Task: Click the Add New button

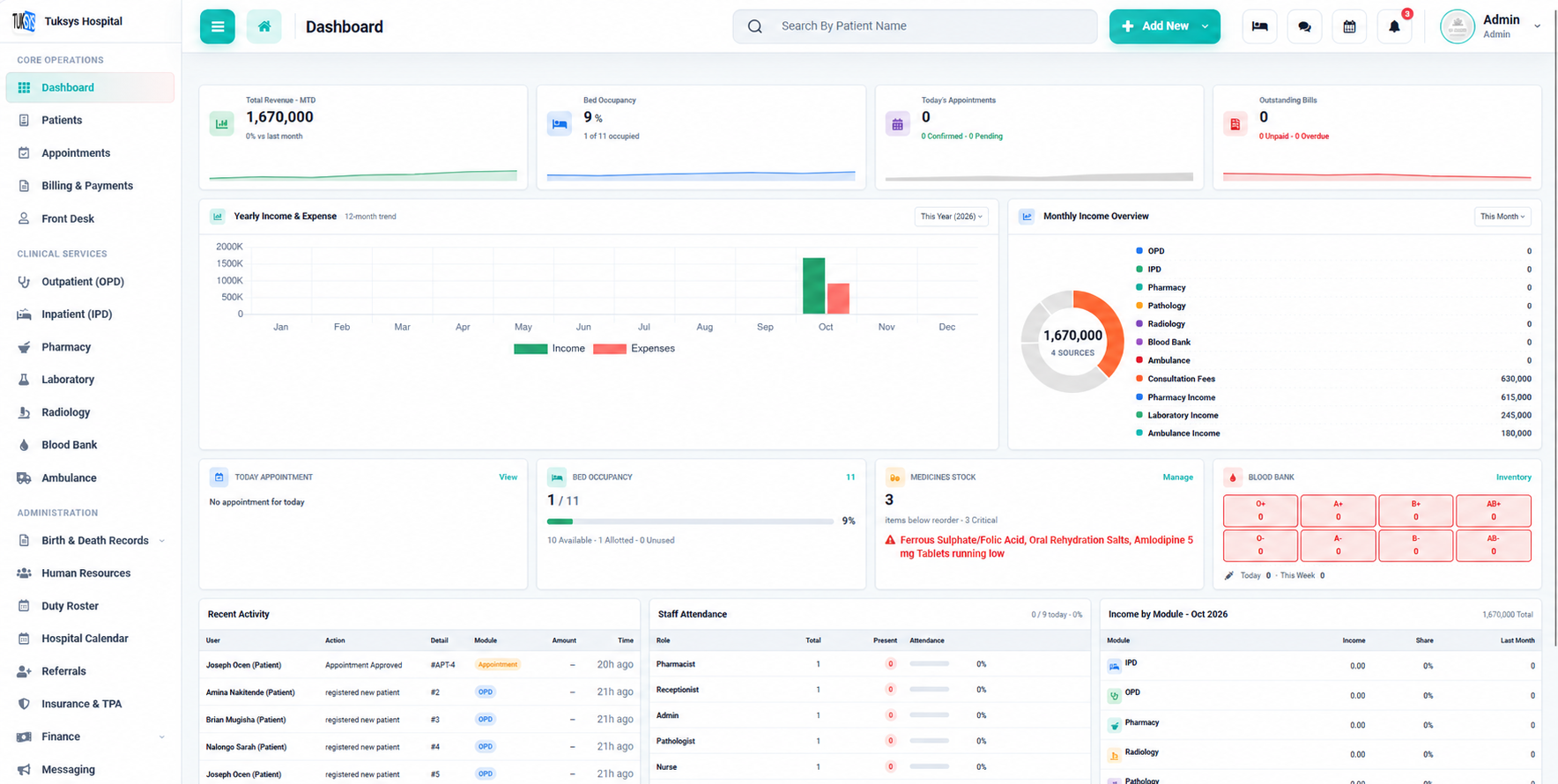Action: [x=1165, y=26]
